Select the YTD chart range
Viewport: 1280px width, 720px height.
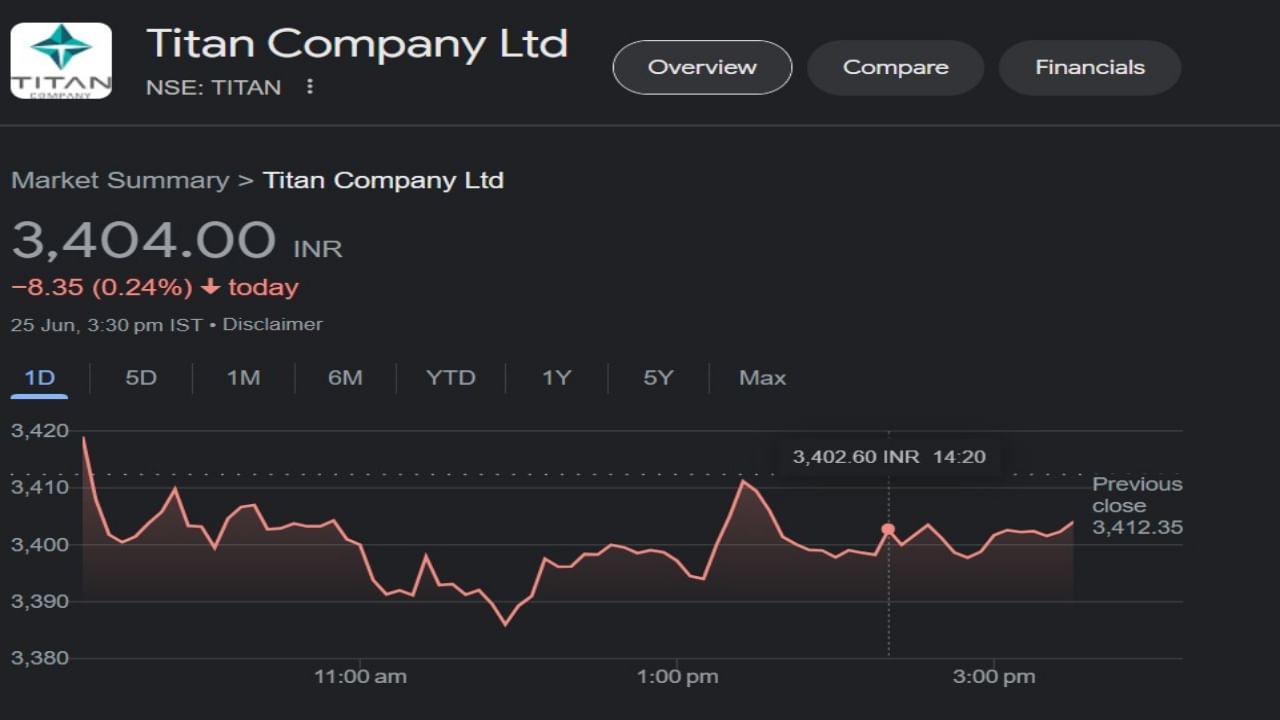[451, 378]
